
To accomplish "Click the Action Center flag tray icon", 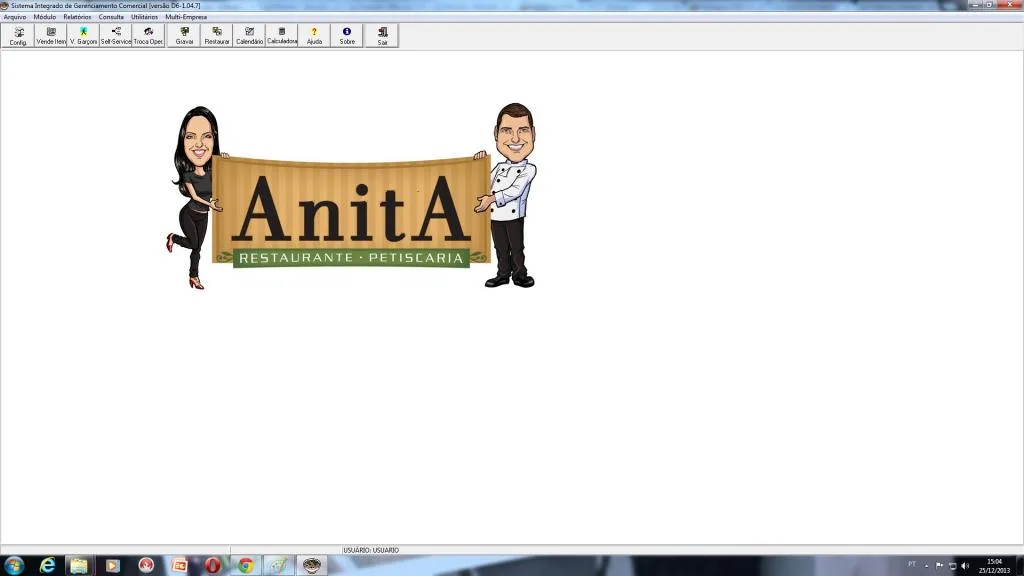I will (939, 566).
